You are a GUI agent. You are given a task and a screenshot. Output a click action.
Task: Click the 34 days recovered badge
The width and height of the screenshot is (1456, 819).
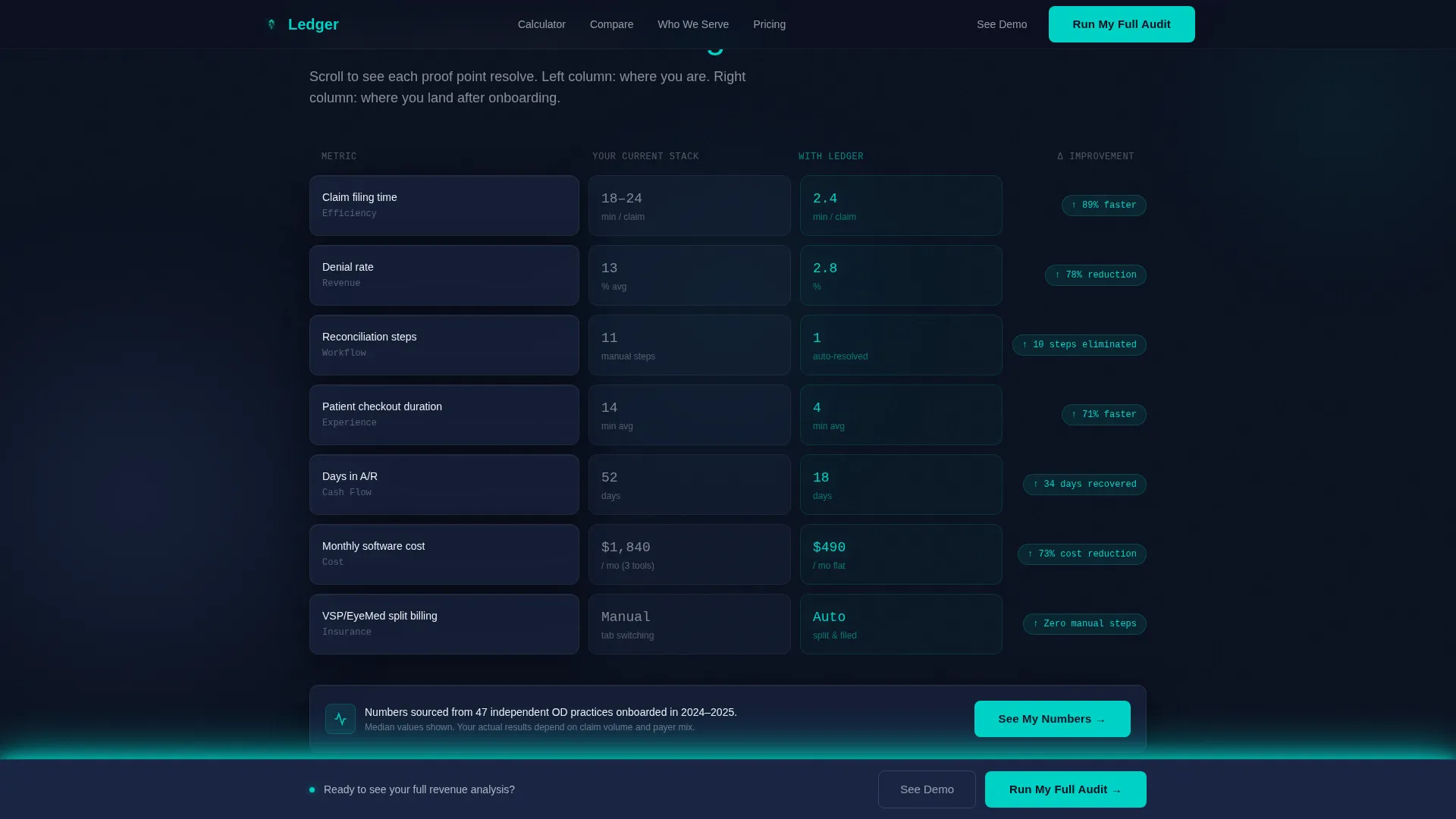[1084, 485]
